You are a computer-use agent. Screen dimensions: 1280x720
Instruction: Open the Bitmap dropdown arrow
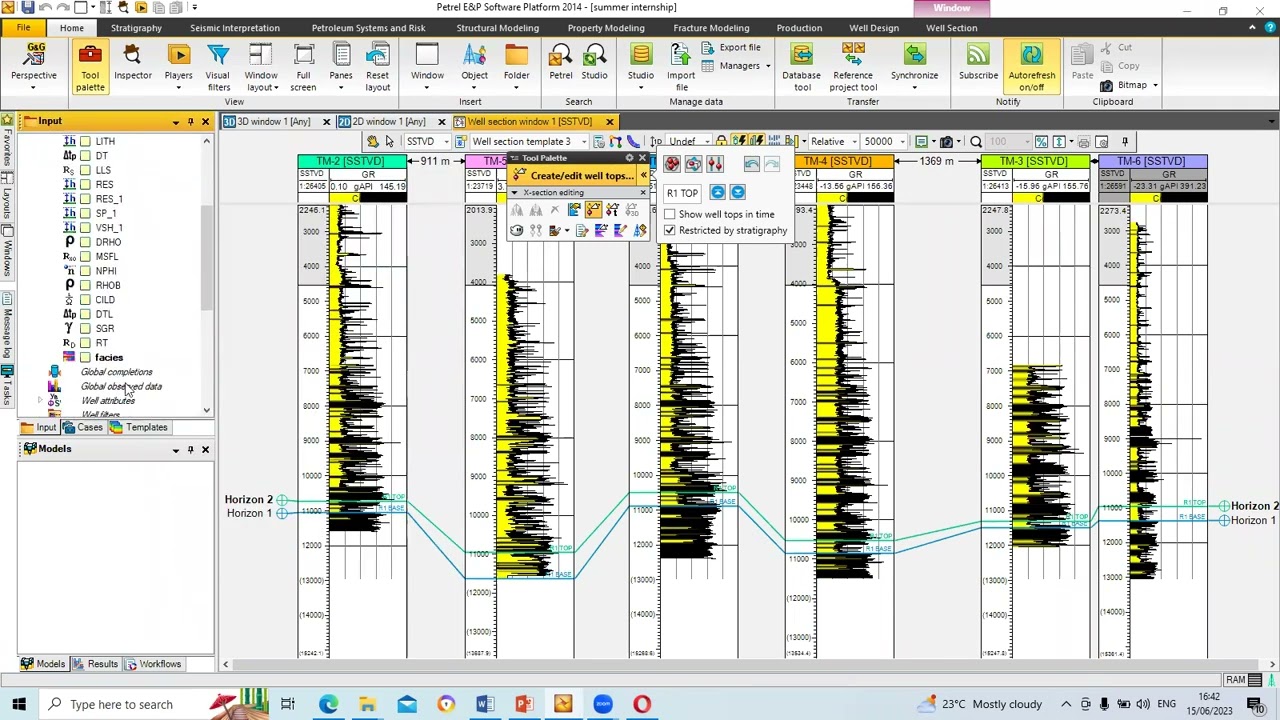click(x=1155, y=85)
